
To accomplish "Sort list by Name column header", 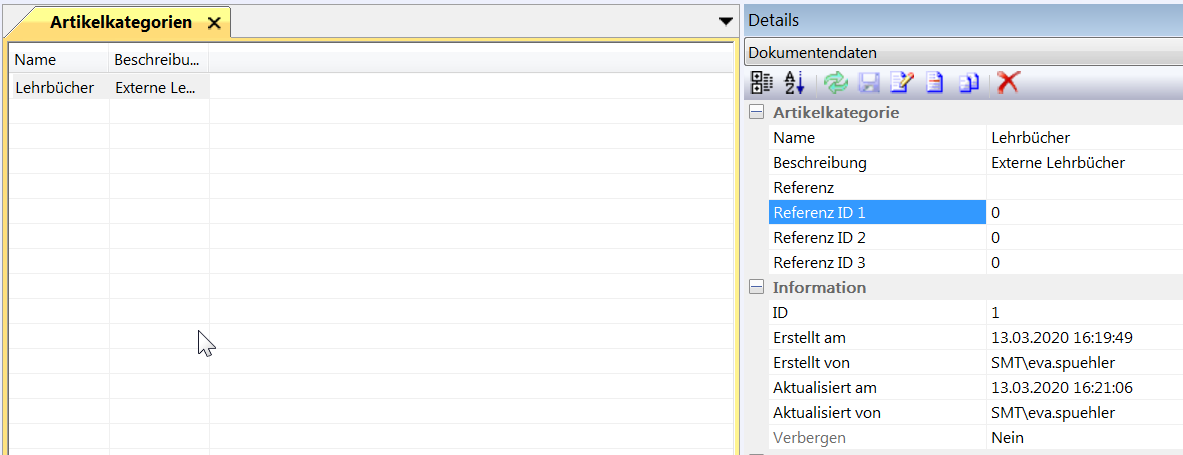I will click(58, 60).
